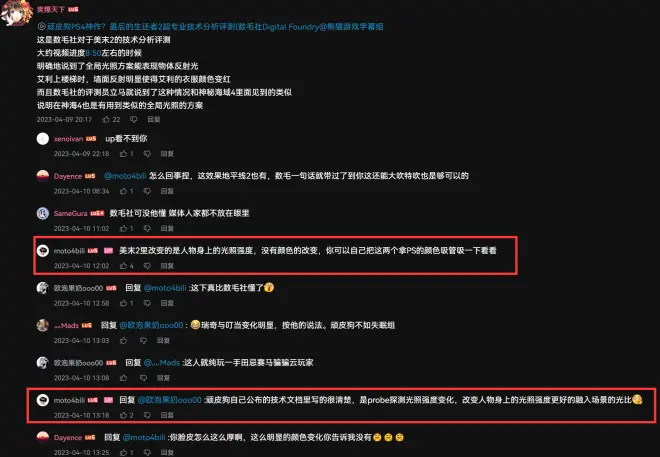Screen dimensions: 660x457
Task: Reply to the top-level comment
Action: (x=154, y=120)
